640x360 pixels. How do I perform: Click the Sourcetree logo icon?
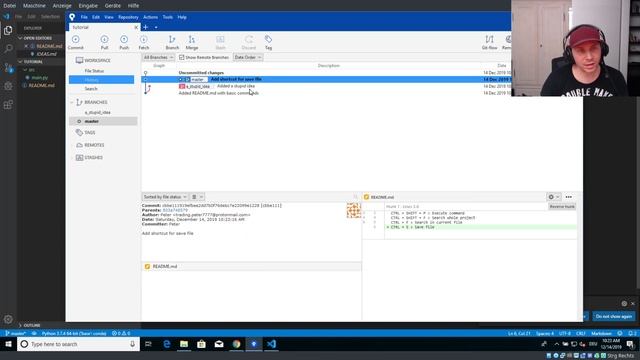point(72,17)
